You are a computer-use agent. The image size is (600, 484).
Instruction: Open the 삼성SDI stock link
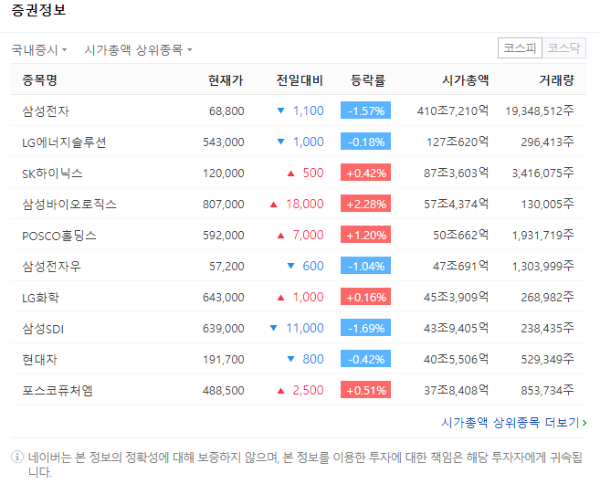click(43, 328)
